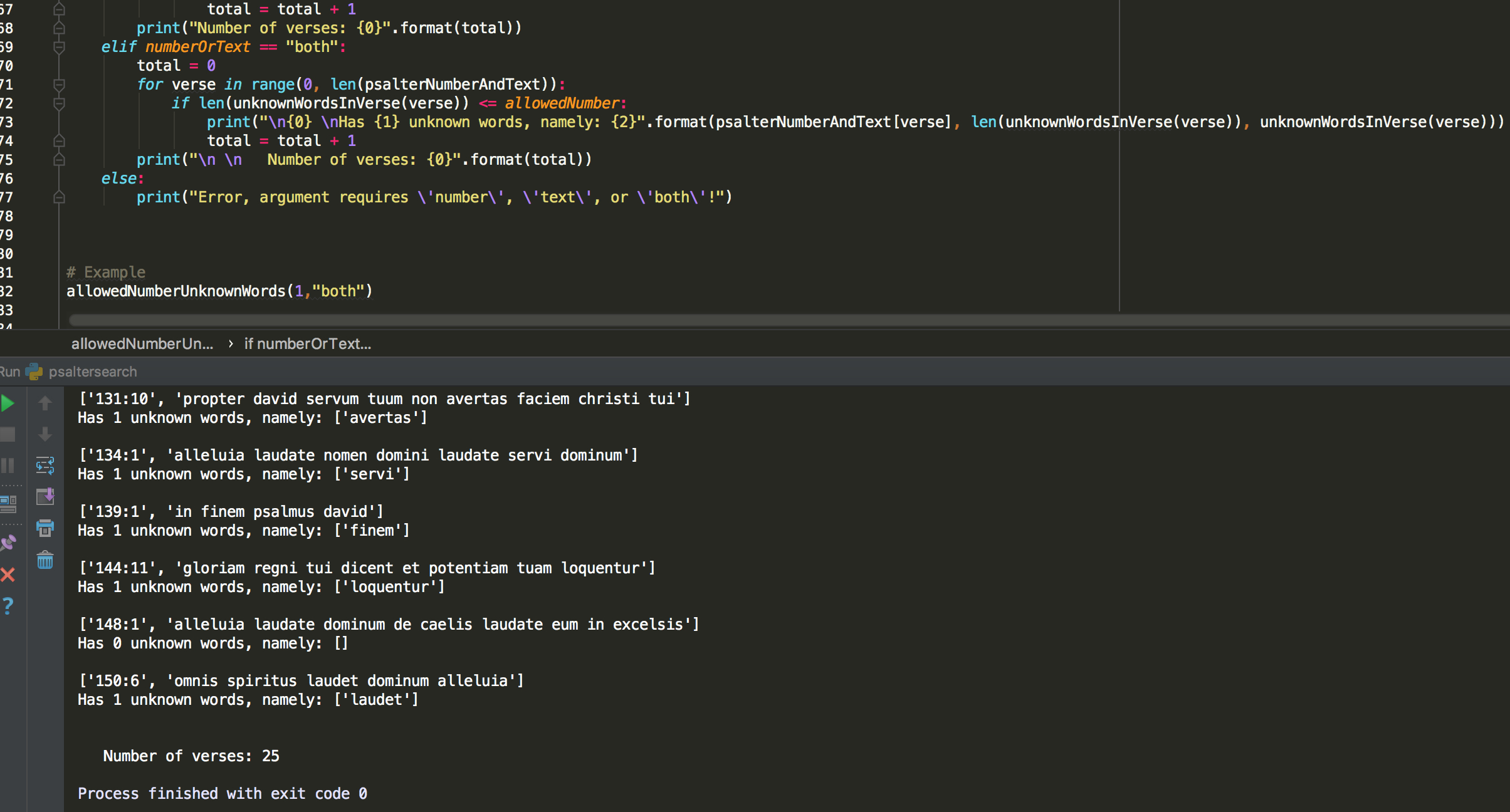Toggle the pin tab pushpin icon
Image resolution: width=1510 pixels, height=812 pixels.
pos(8,543)
